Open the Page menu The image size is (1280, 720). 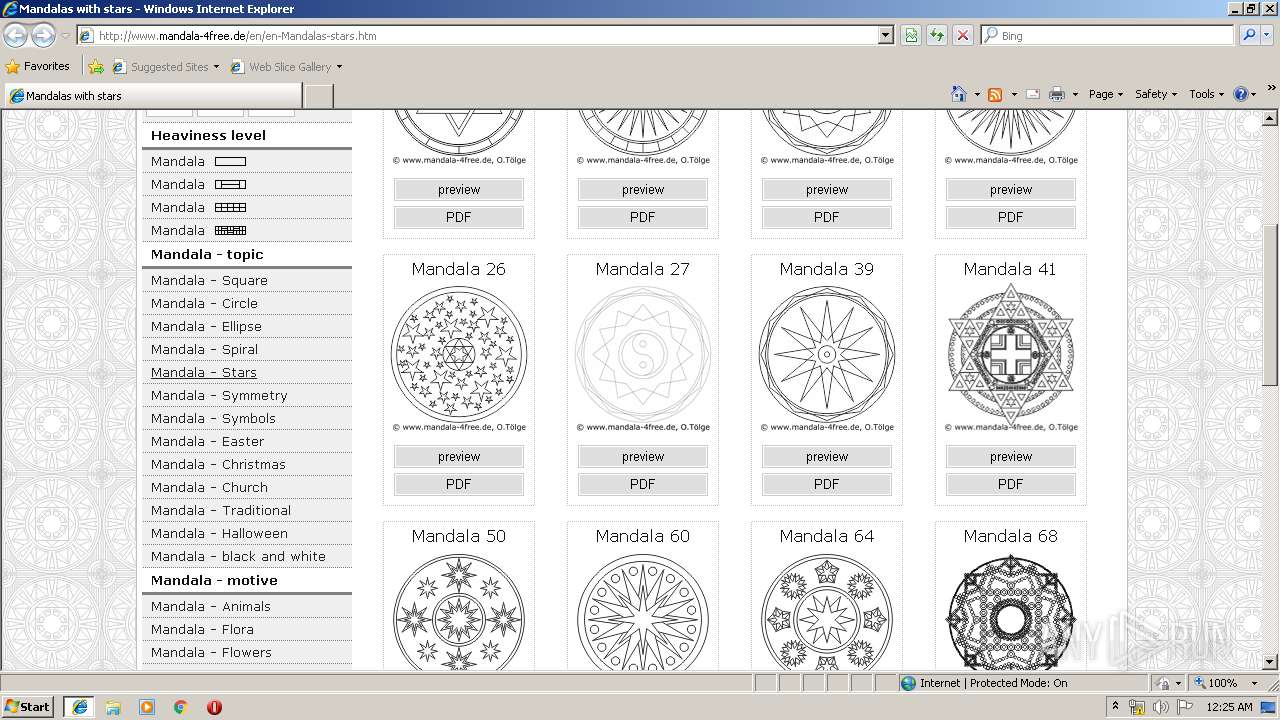pos(1105,94)
